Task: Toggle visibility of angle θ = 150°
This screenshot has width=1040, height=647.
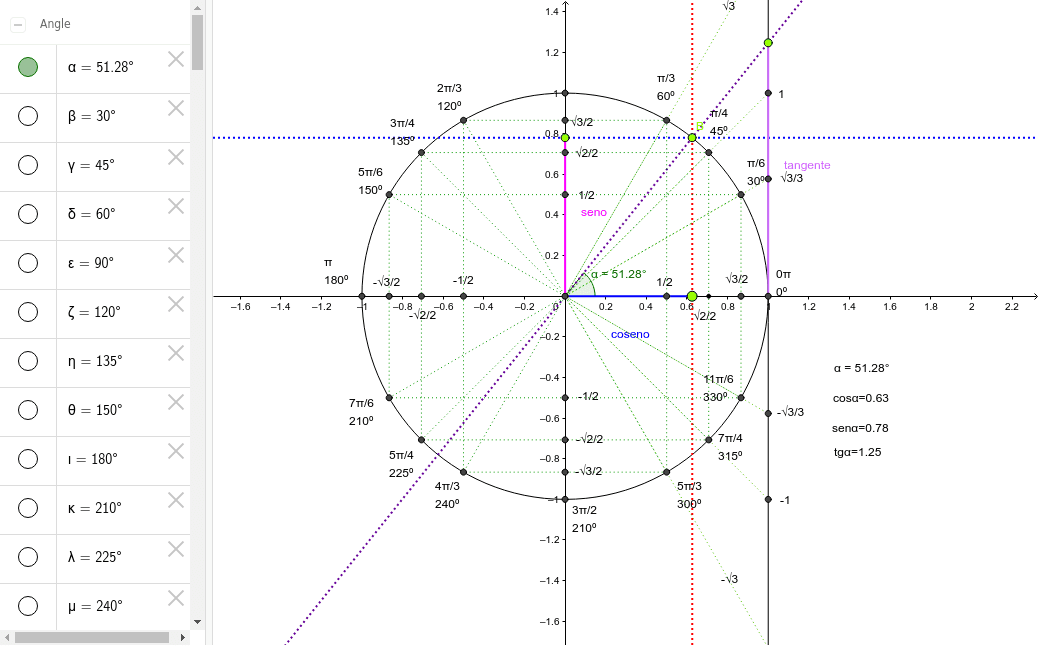Action: 28,410
